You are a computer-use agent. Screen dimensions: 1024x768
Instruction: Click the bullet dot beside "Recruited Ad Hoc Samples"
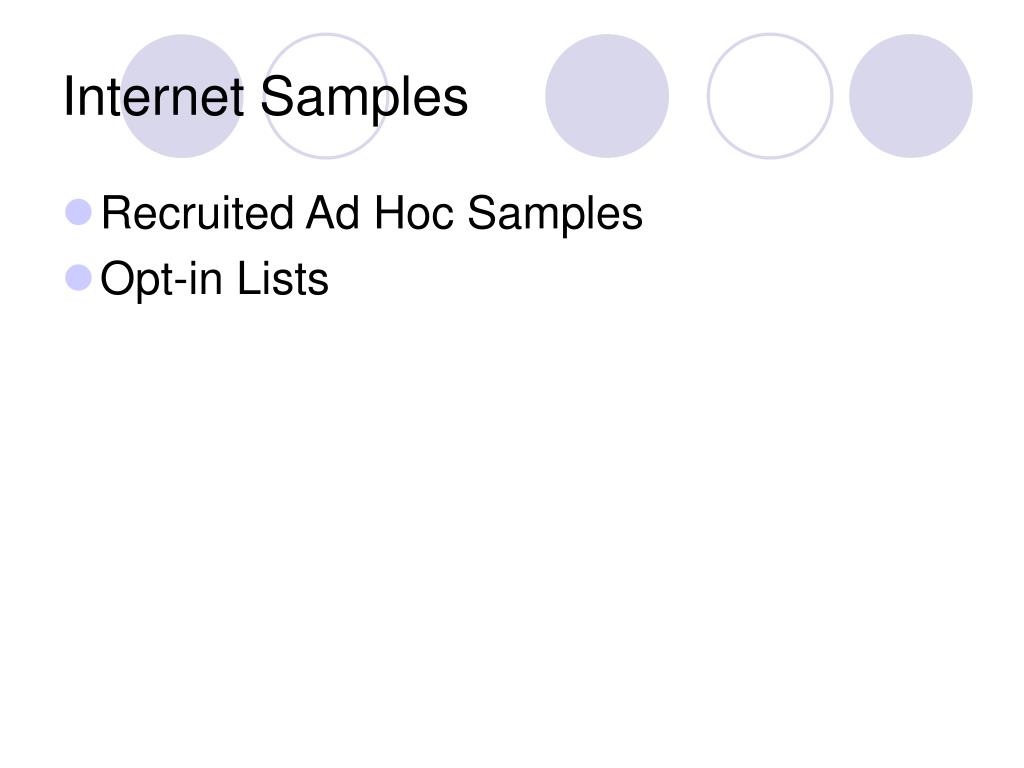click(79, 212)
